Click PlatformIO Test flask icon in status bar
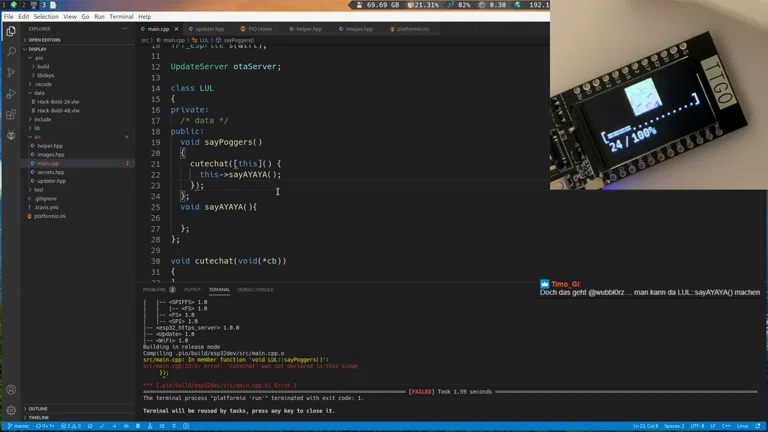 coord(150,426)
